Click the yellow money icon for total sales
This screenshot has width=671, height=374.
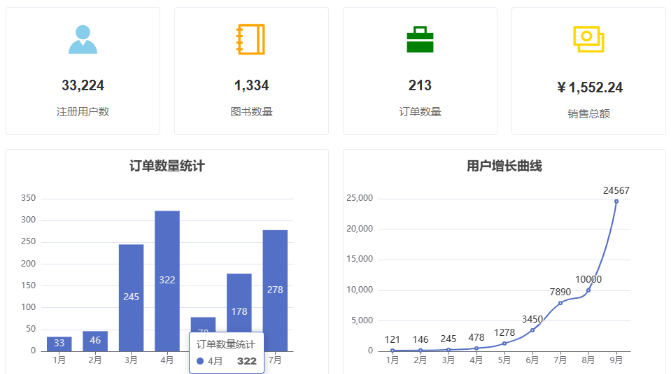click(x=588, y=39)
